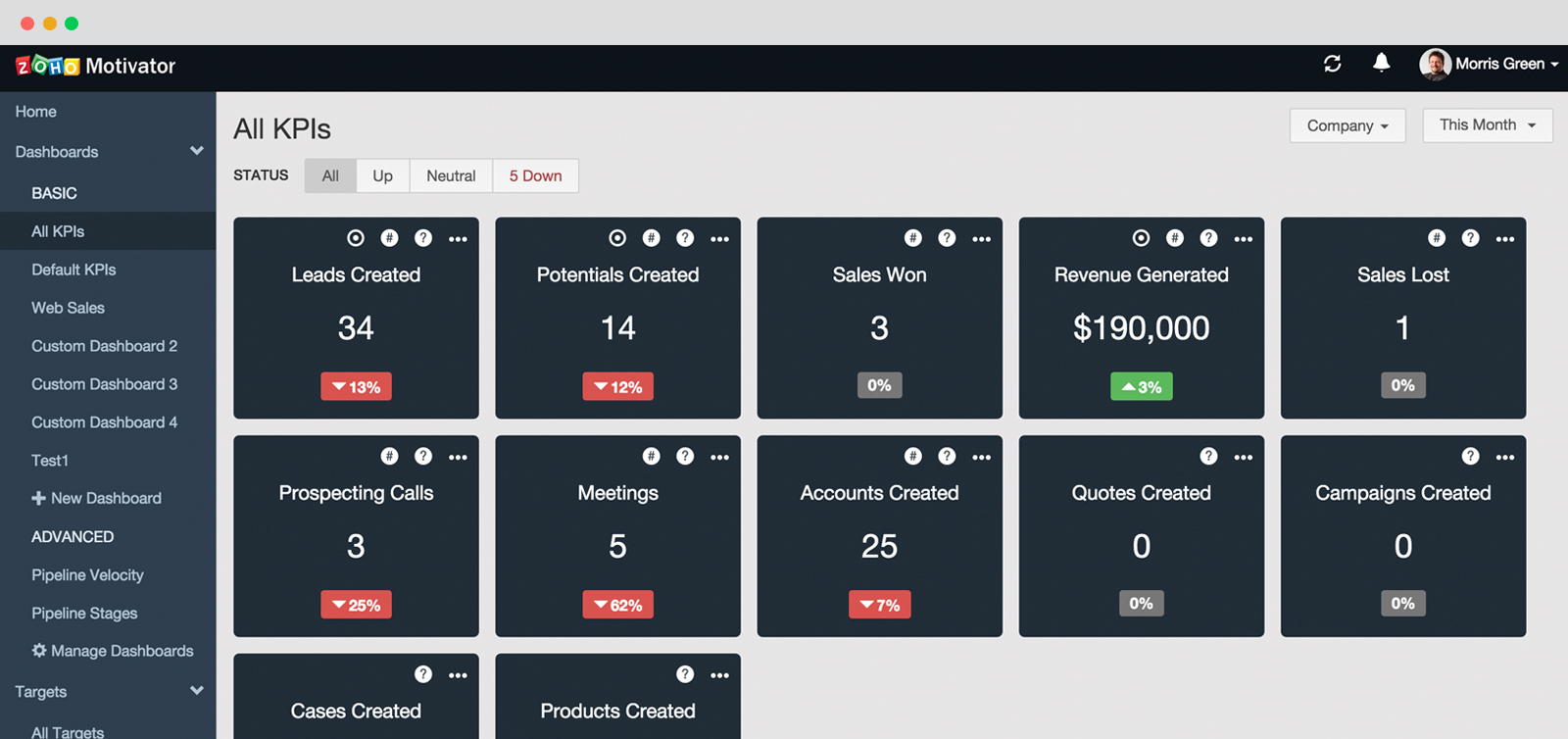
Task: Open more options on Prospecting Calls card
Action: tap(458, 458)
